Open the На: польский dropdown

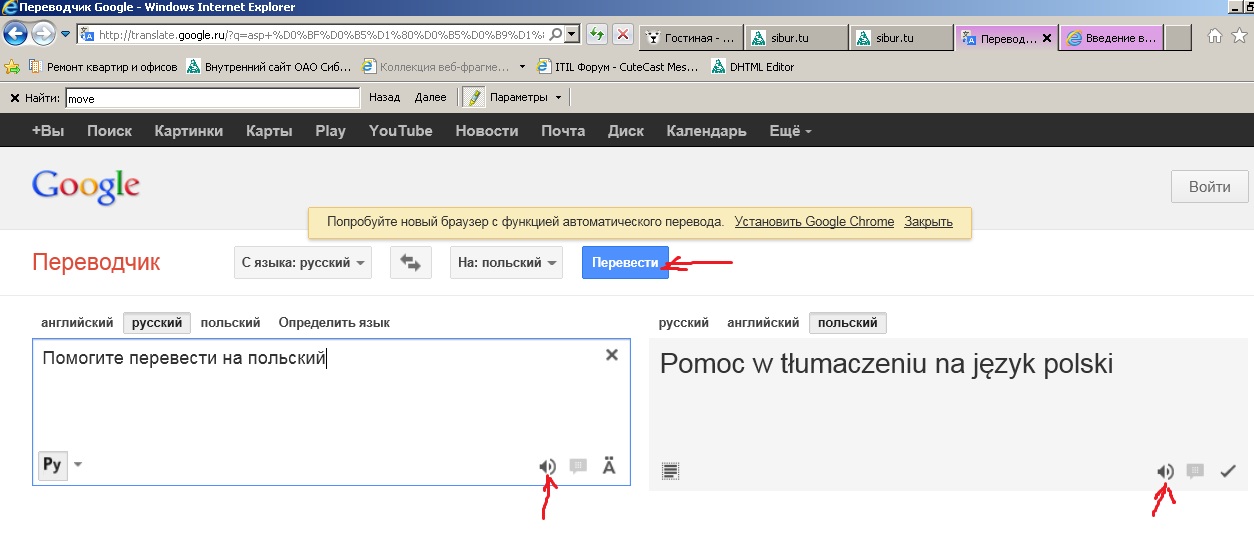[506, 263]
